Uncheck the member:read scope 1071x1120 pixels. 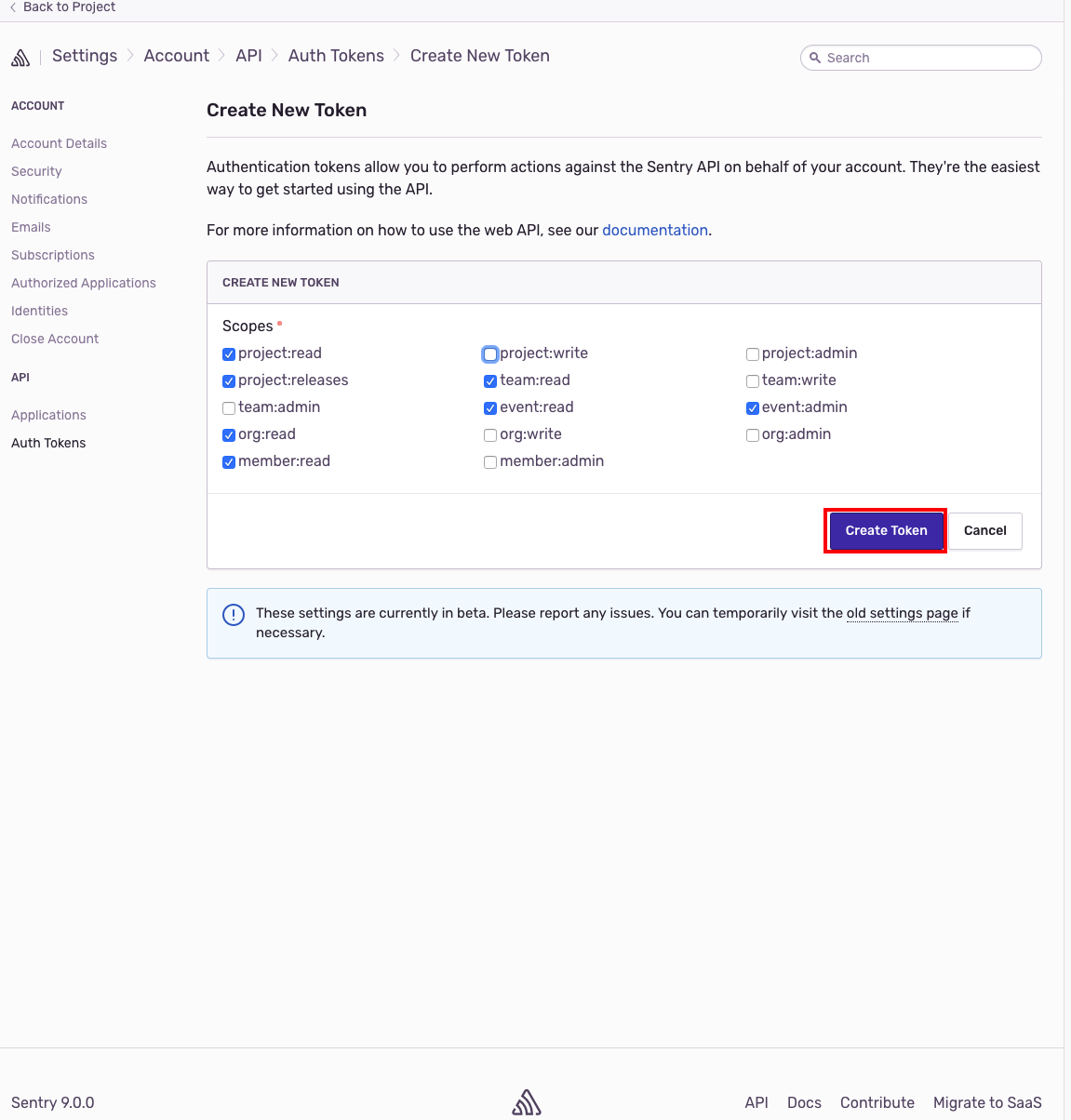(x=229, y=462)
